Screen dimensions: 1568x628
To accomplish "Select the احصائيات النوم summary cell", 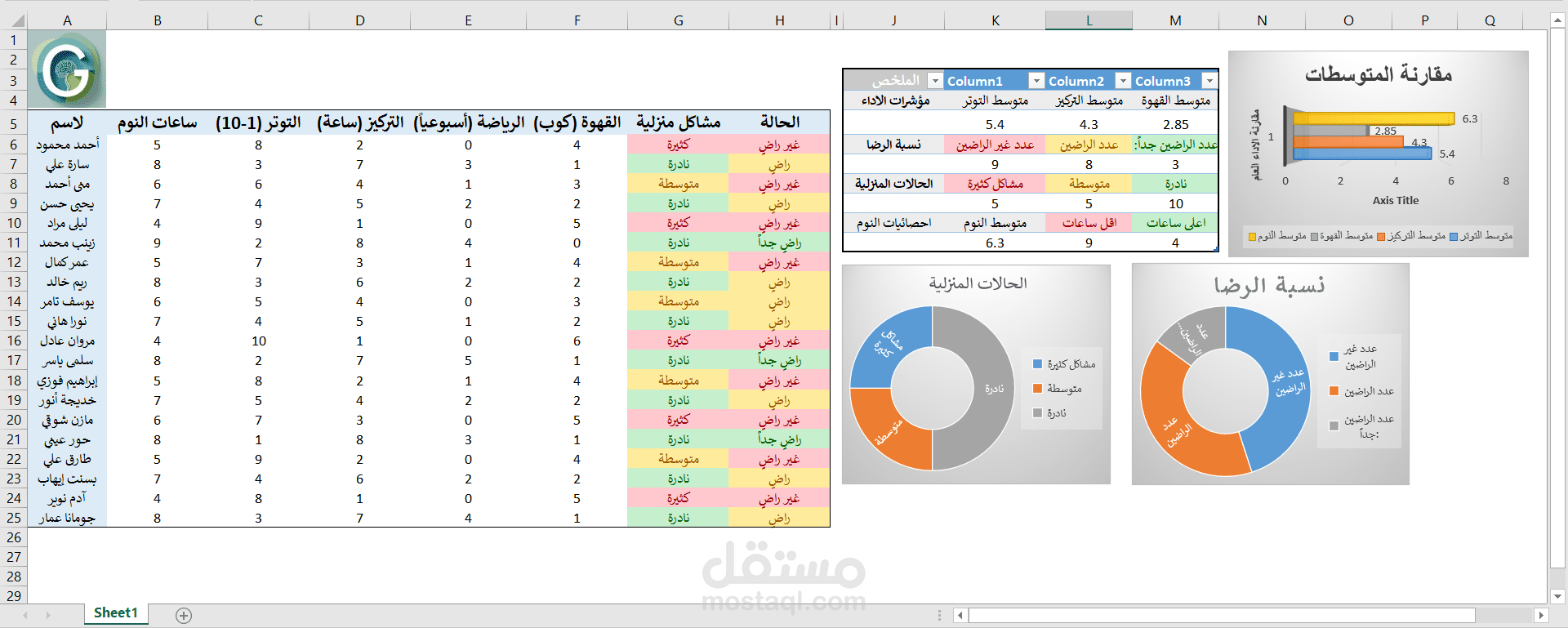I will pos(894,223).
